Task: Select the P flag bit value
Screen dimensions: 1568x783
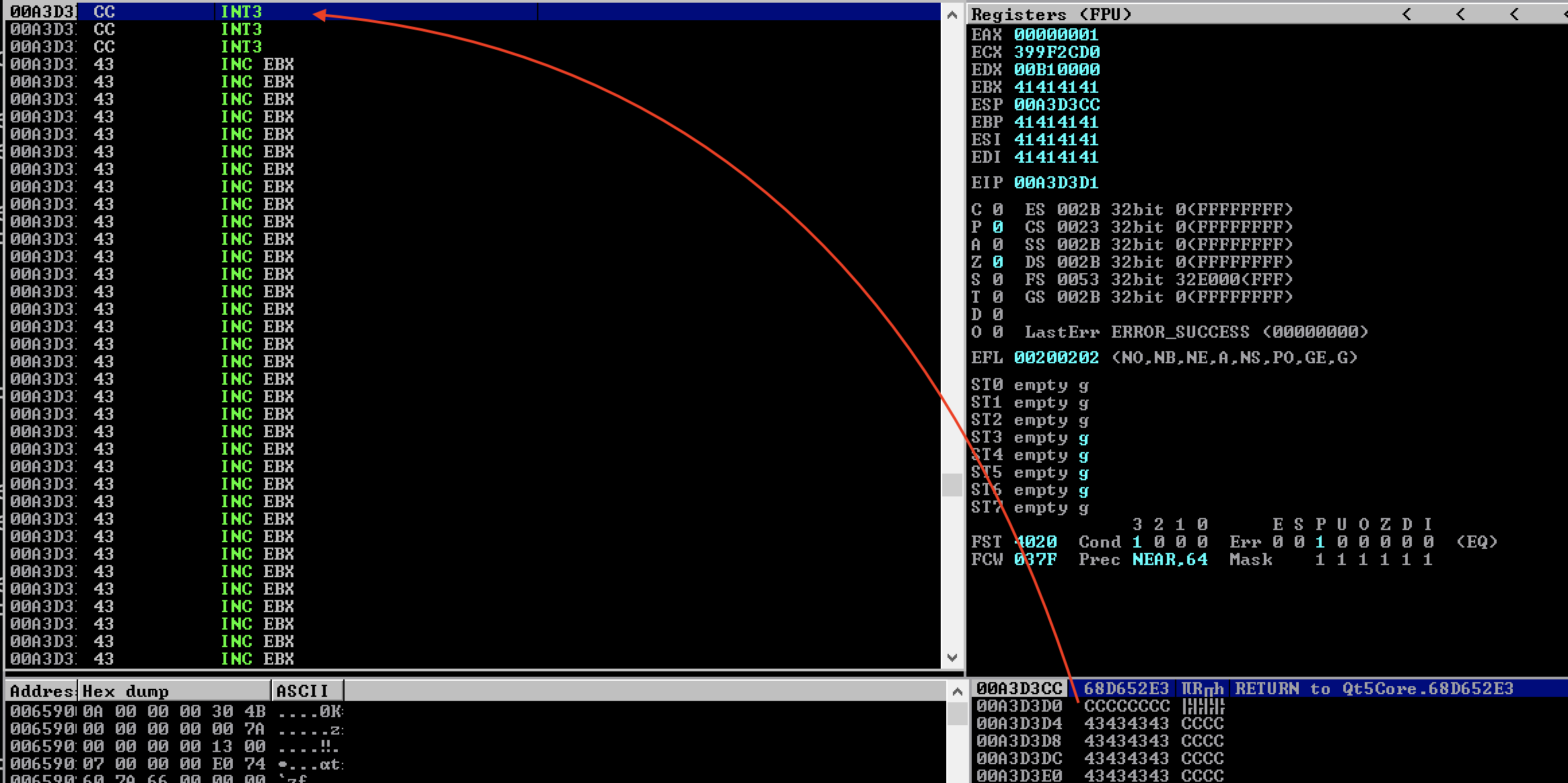Action: [x=997, y=227]
